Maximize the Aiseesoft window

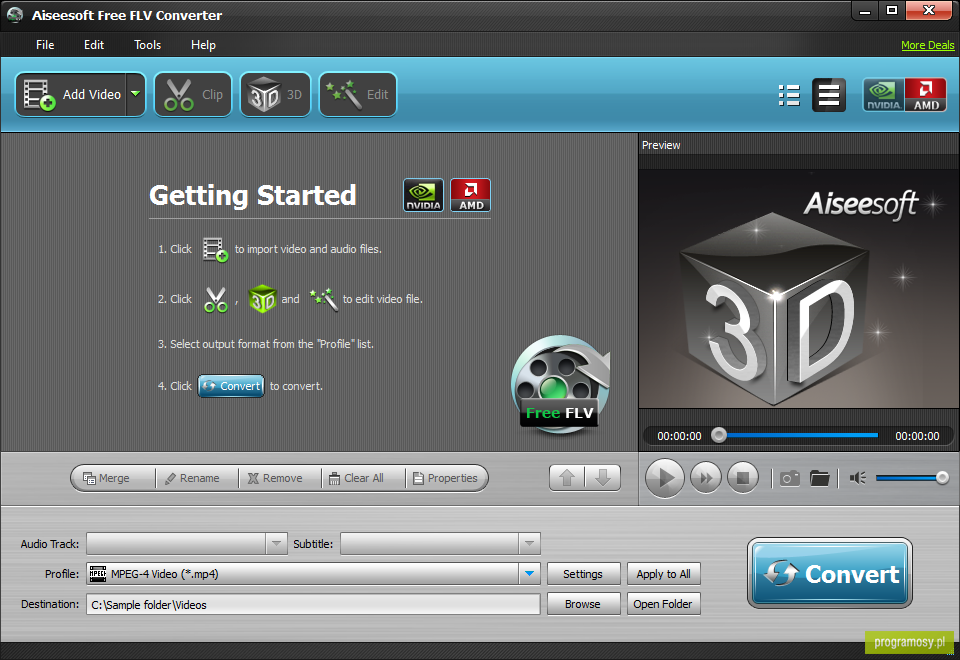point(891,10)
